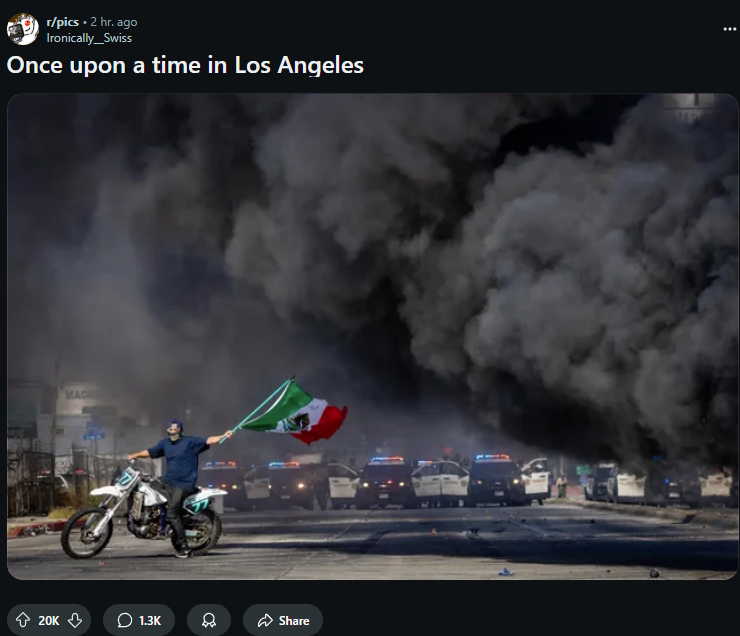Click the share arrow icon
The height and width of the screenshot is (636, 740).
[x=265, y=620]
